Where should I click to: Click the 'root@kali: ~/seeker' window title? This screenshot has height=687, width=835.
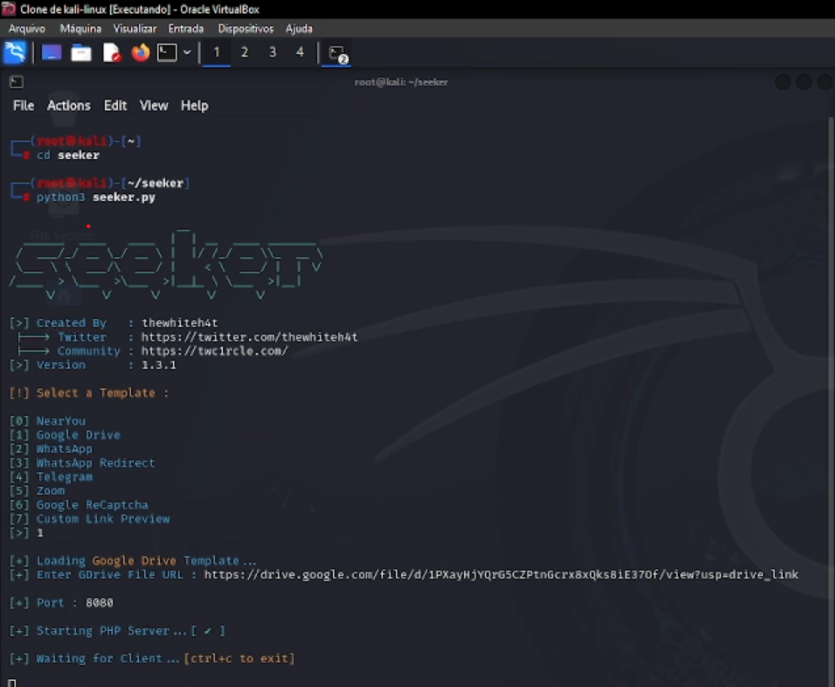pos(401,82)
